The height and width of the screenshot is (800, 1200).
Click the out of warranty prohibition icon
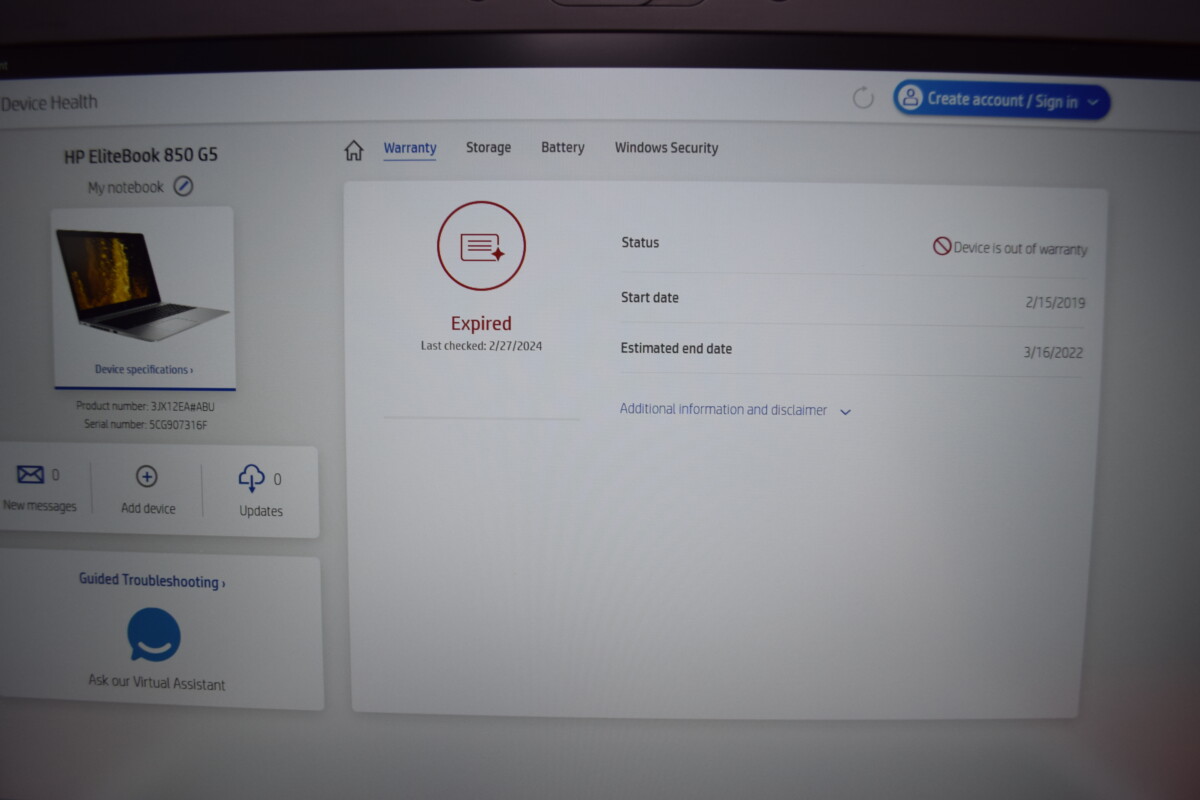(x=942, y=246)
